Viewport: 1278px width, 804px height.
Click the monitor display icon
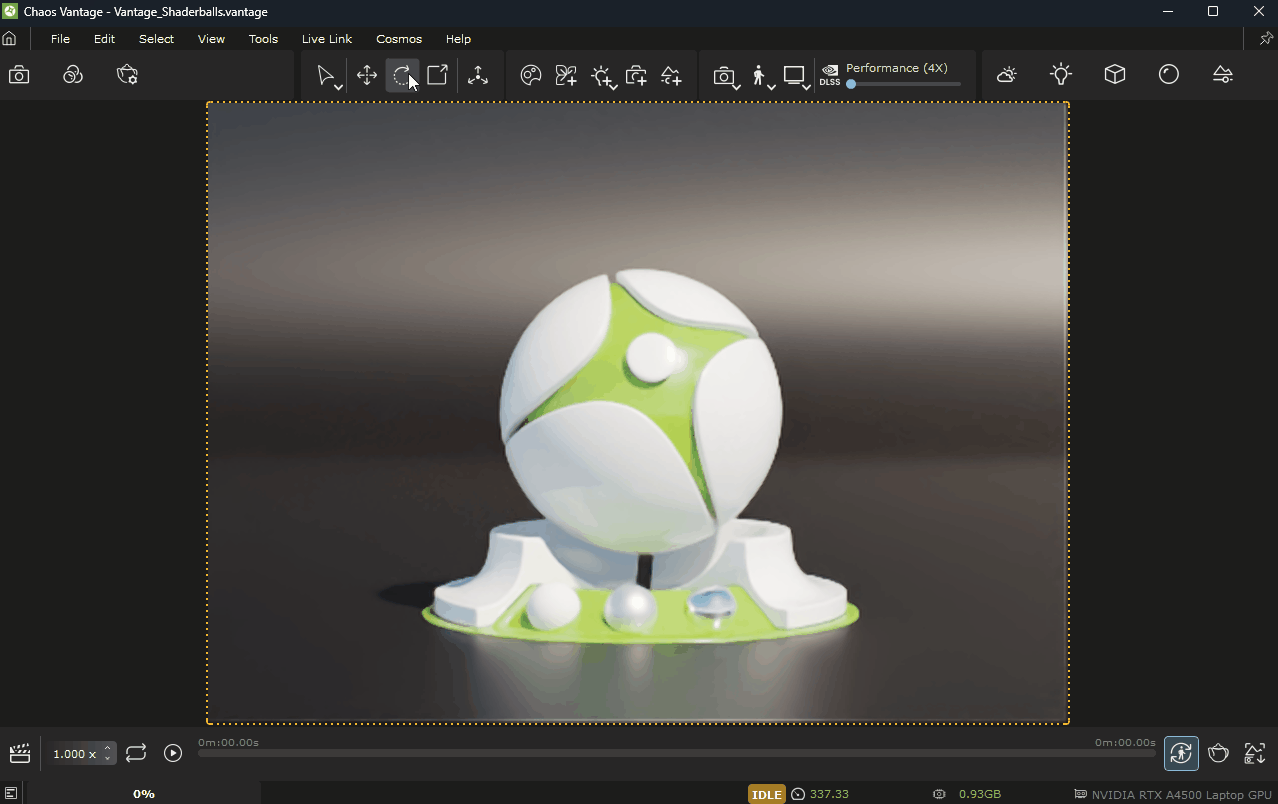coord(794,75)
